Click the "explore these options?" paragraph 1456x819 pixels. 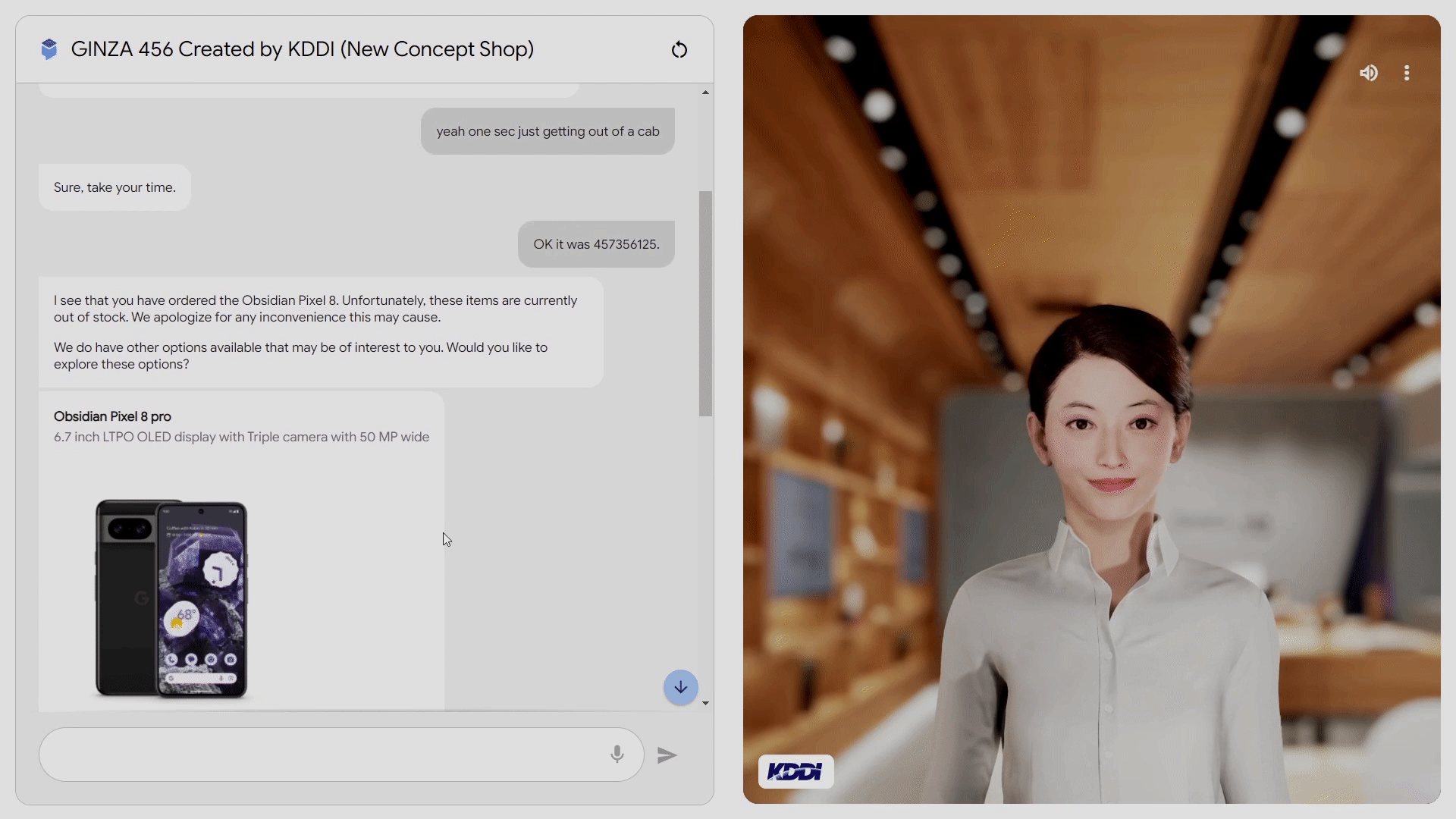point(300,356)
